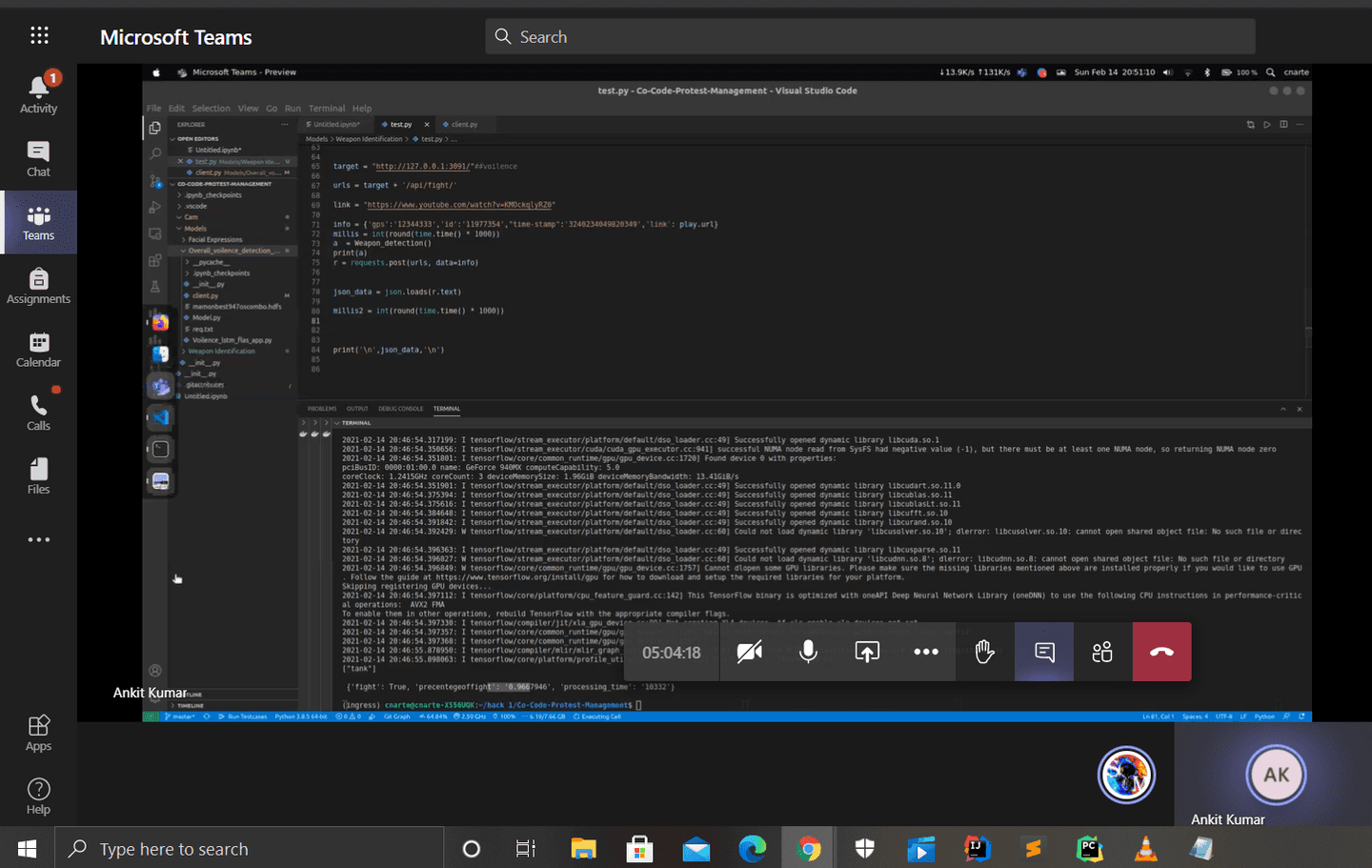Viewport: 1372px width, 868px height.
Task: Click the Python language mode in status bar
Action: [1264, 717]
